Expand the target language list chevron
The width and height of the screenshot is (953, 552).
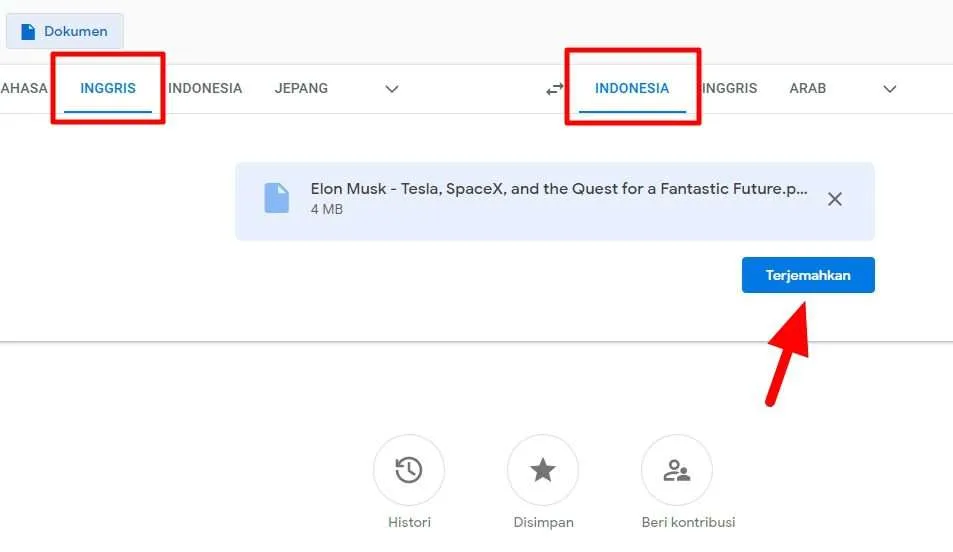coord(890,89)
